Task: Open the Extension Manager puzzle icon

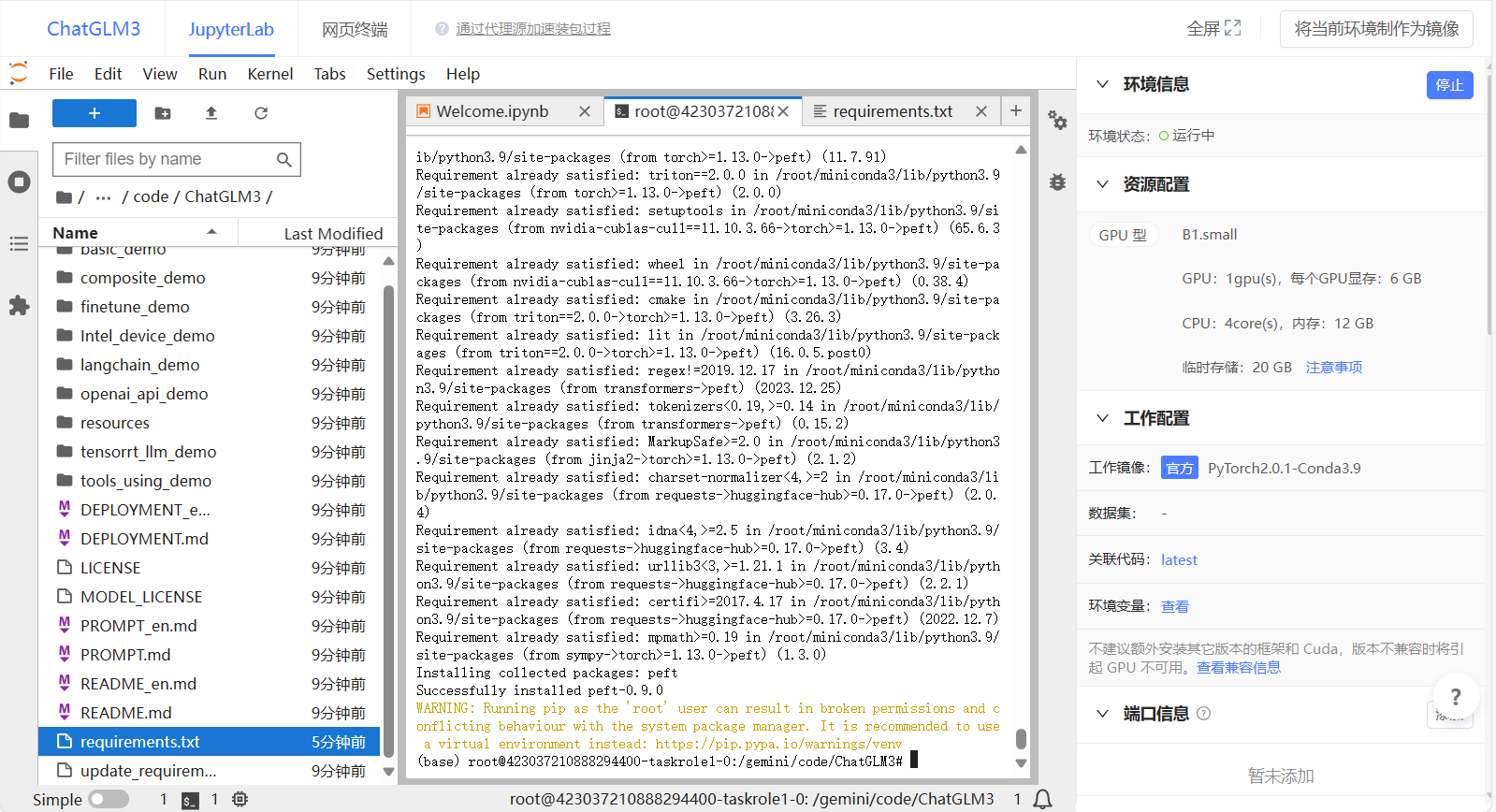Action: 19,306
